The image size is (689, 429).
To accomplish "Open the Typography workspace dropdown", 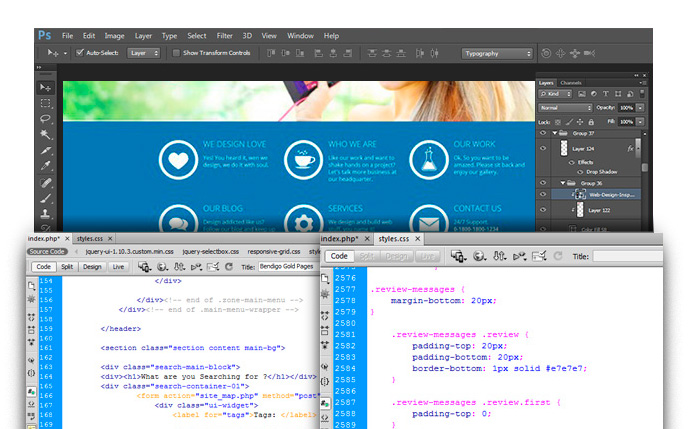I will [x=497, y=53].
